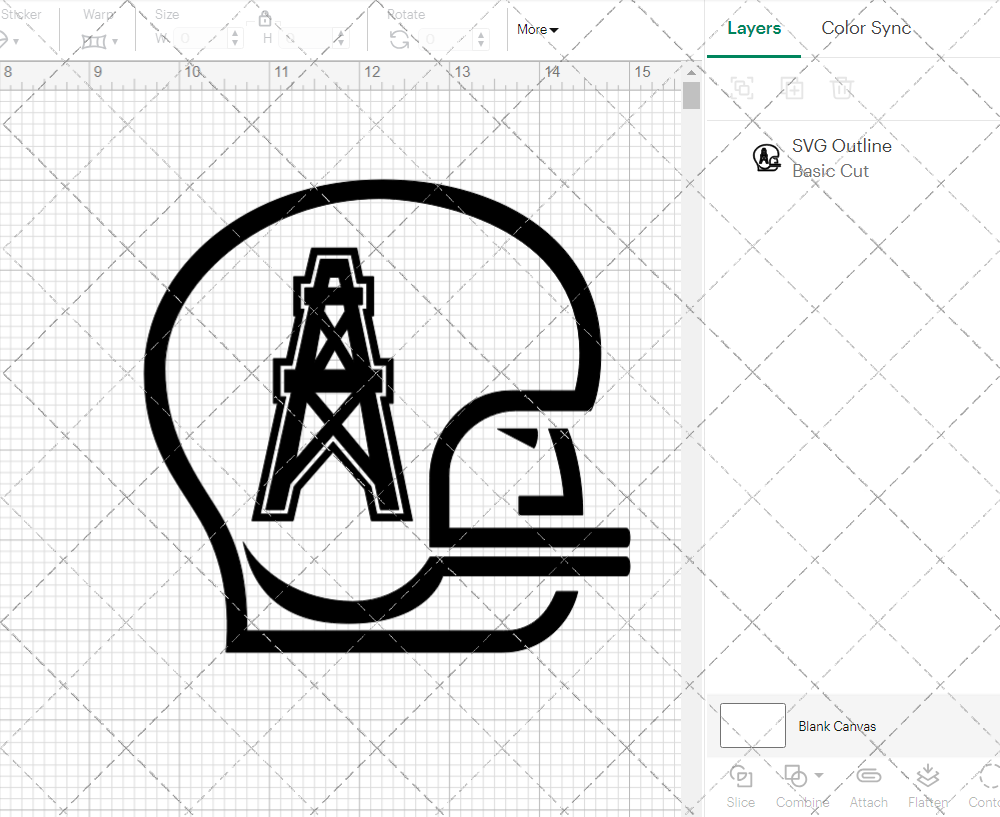Screen dimensions: 1000x817
Task: Open the Warp tool
Action: tap(94, 41)
